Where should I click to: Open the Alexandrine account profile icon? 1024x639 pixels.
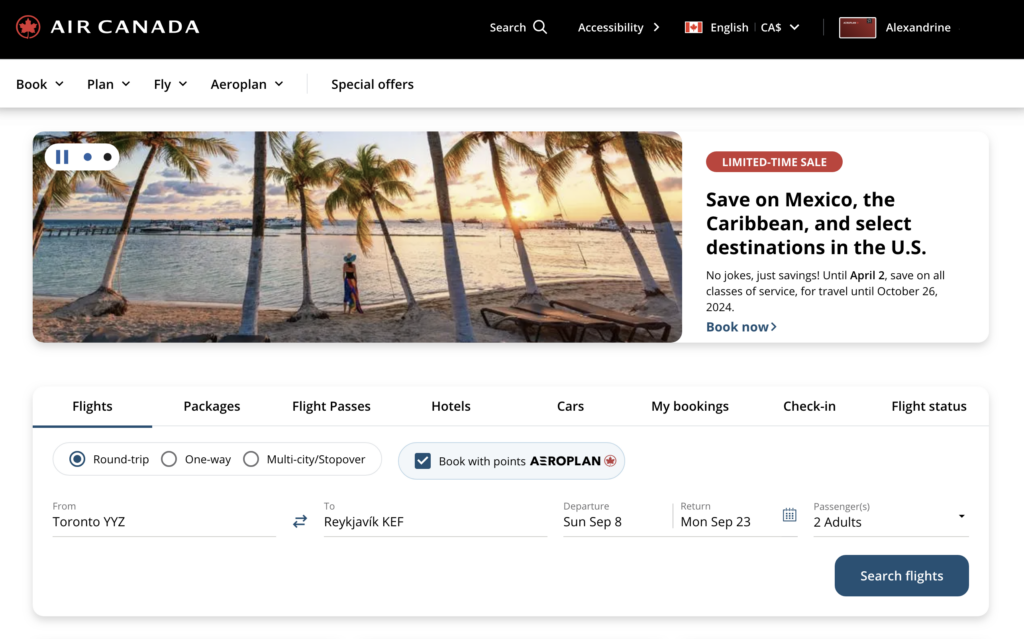pyautogui.click(x=856, y=27)
